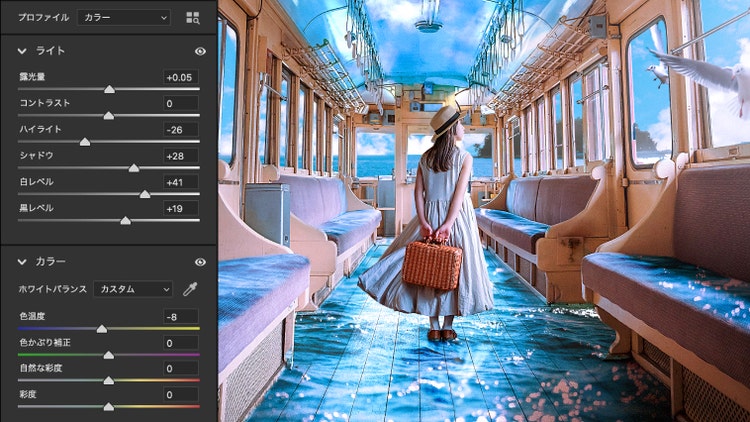Image resolution: width=750 pixels, height=422 pixels.
Task: Click the ホワイトバランス label
Action: (x=53, y=289)
